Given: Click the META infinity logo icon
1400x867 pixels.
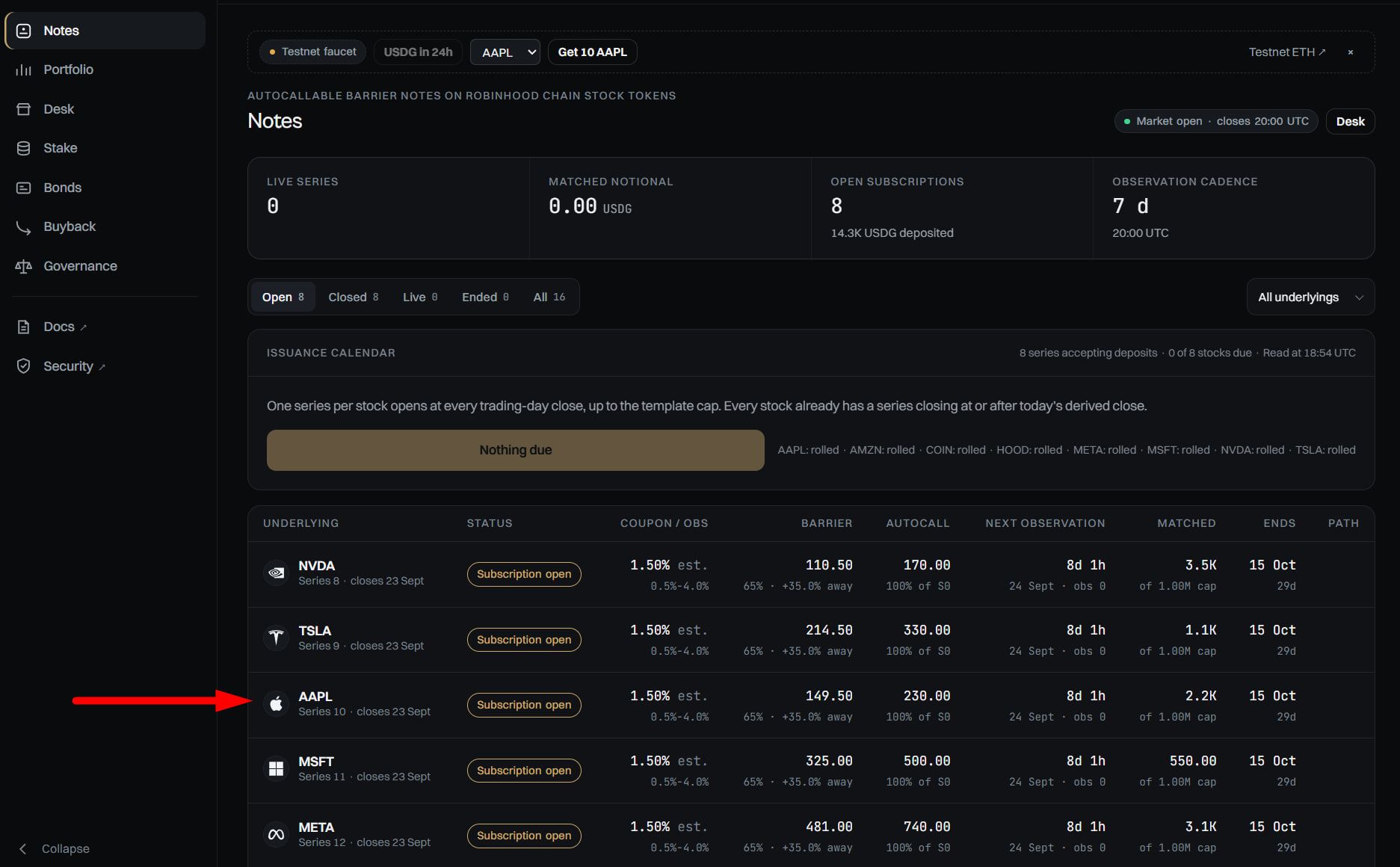Looking at the screenshot, I should (276, 834).
